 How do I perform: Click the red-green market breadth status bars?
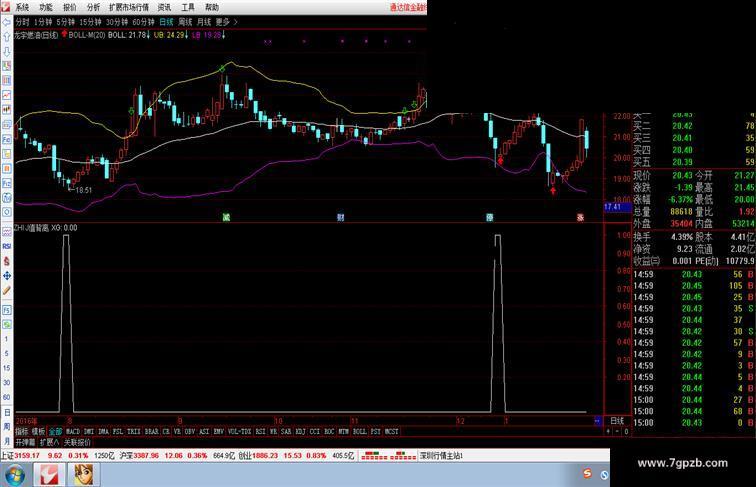click(389, 455)
